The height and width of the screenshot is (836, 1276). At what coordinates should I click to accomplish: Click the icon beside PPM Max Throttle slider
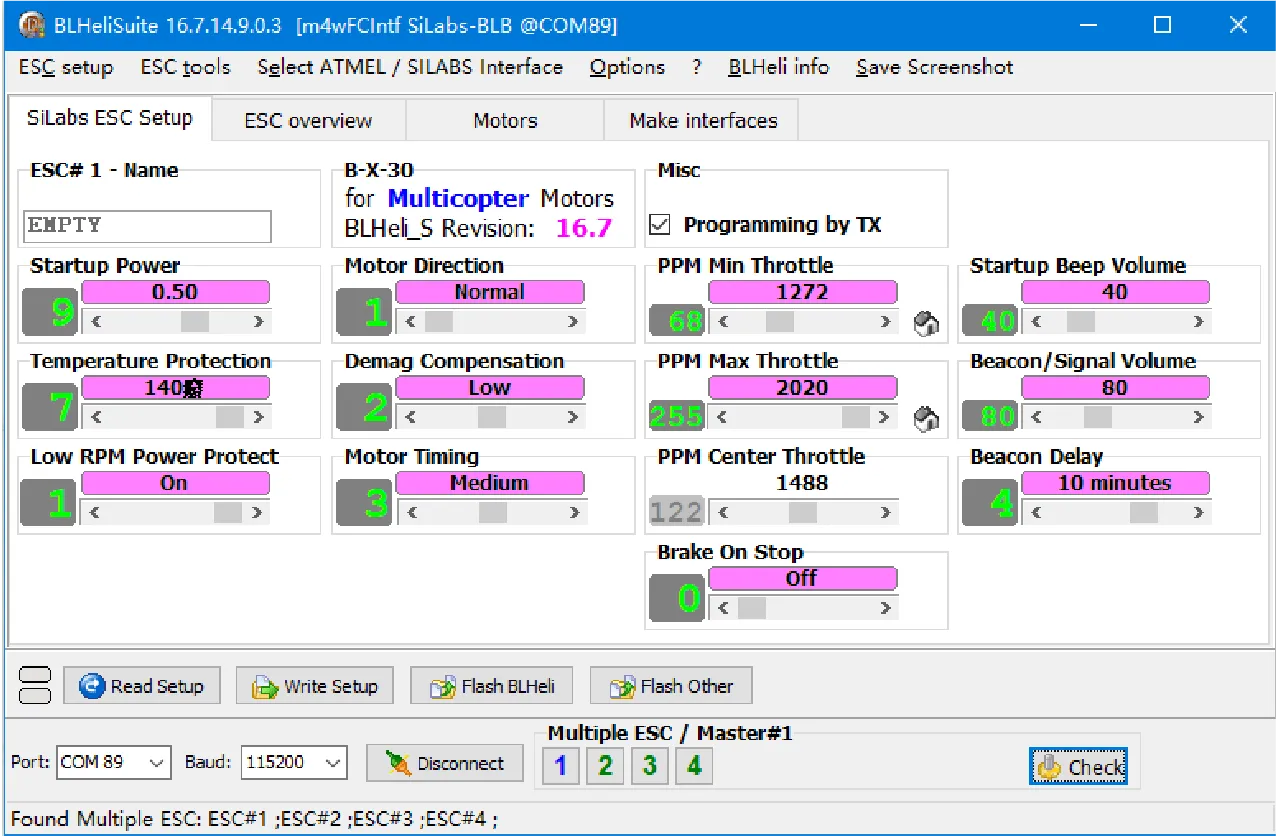tap(926, 417)
